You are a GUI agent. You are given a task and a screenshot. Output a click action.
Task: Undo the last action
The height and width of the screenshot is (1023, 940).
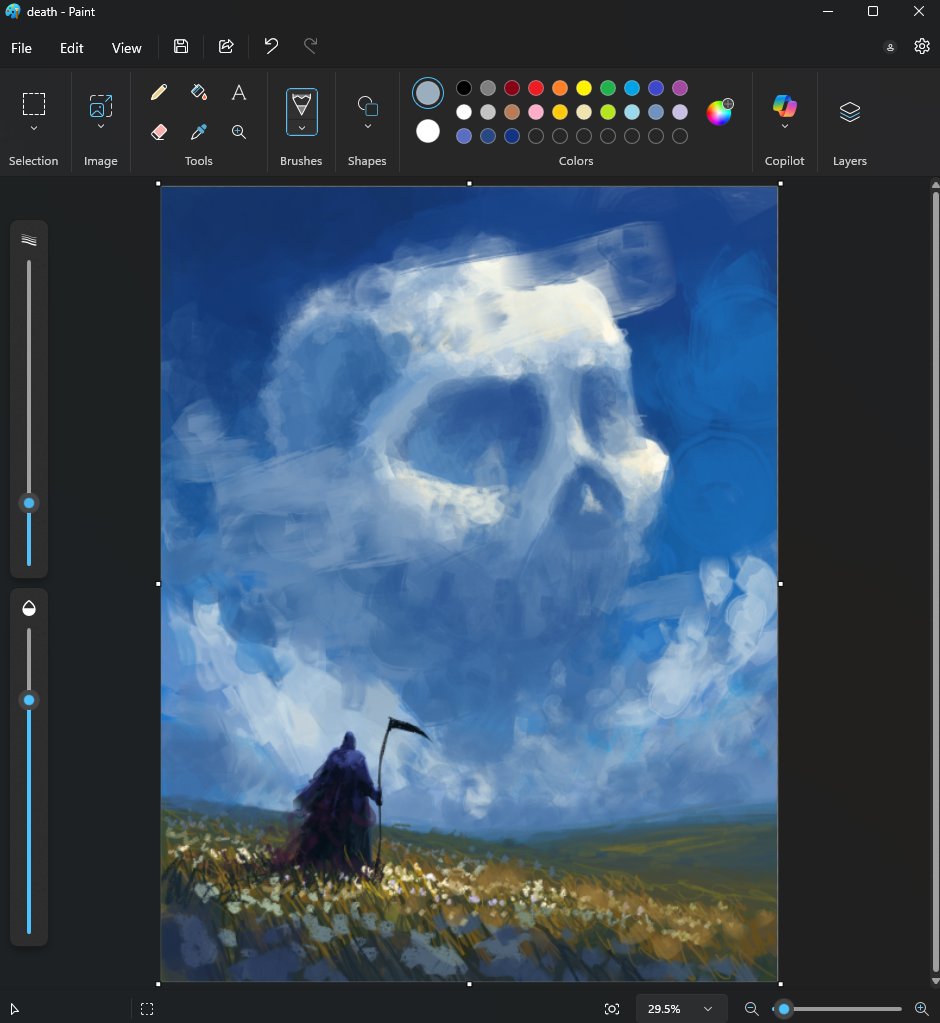click(x=270, y=46)
